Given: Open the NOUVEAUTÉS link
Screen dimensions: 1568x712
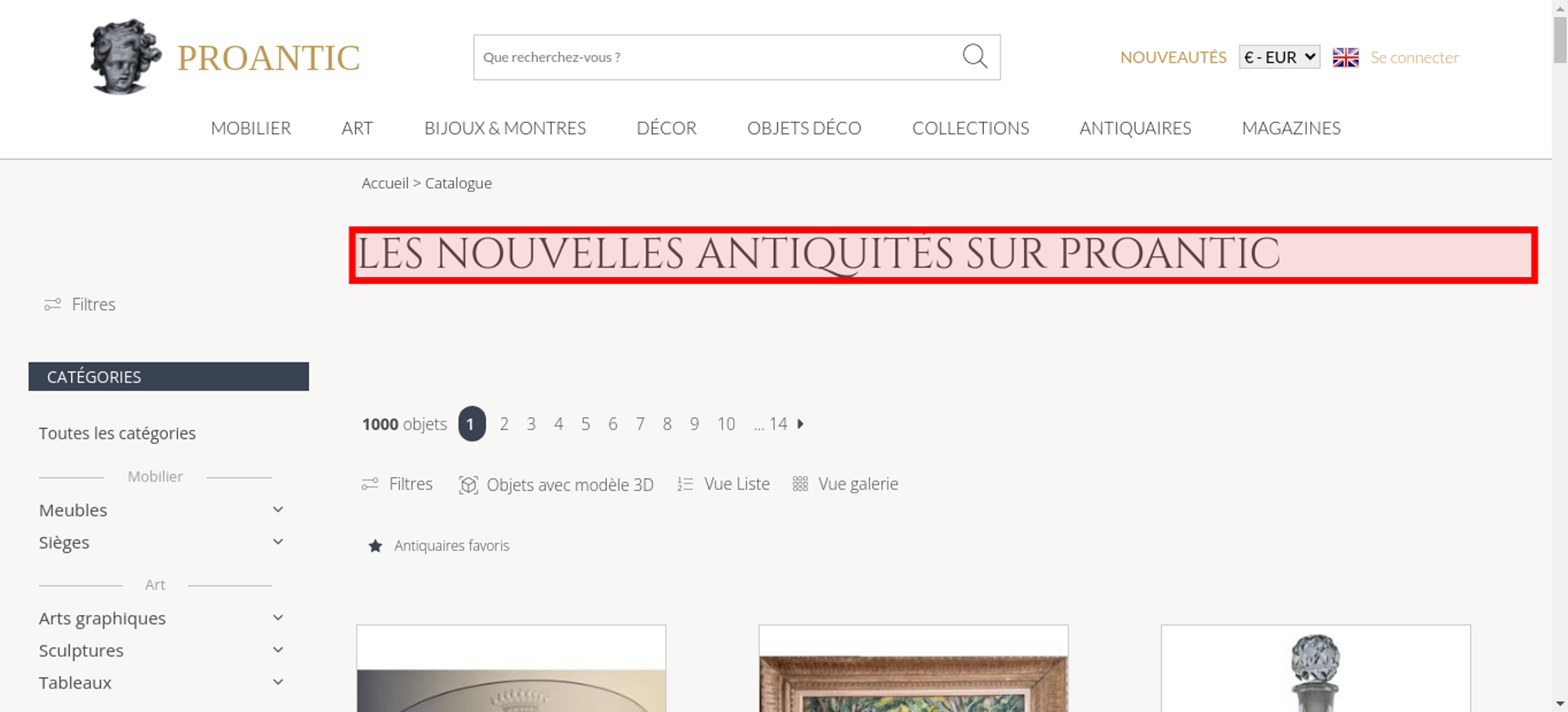Looking at the screenshot, I should tap(1173, 57).
